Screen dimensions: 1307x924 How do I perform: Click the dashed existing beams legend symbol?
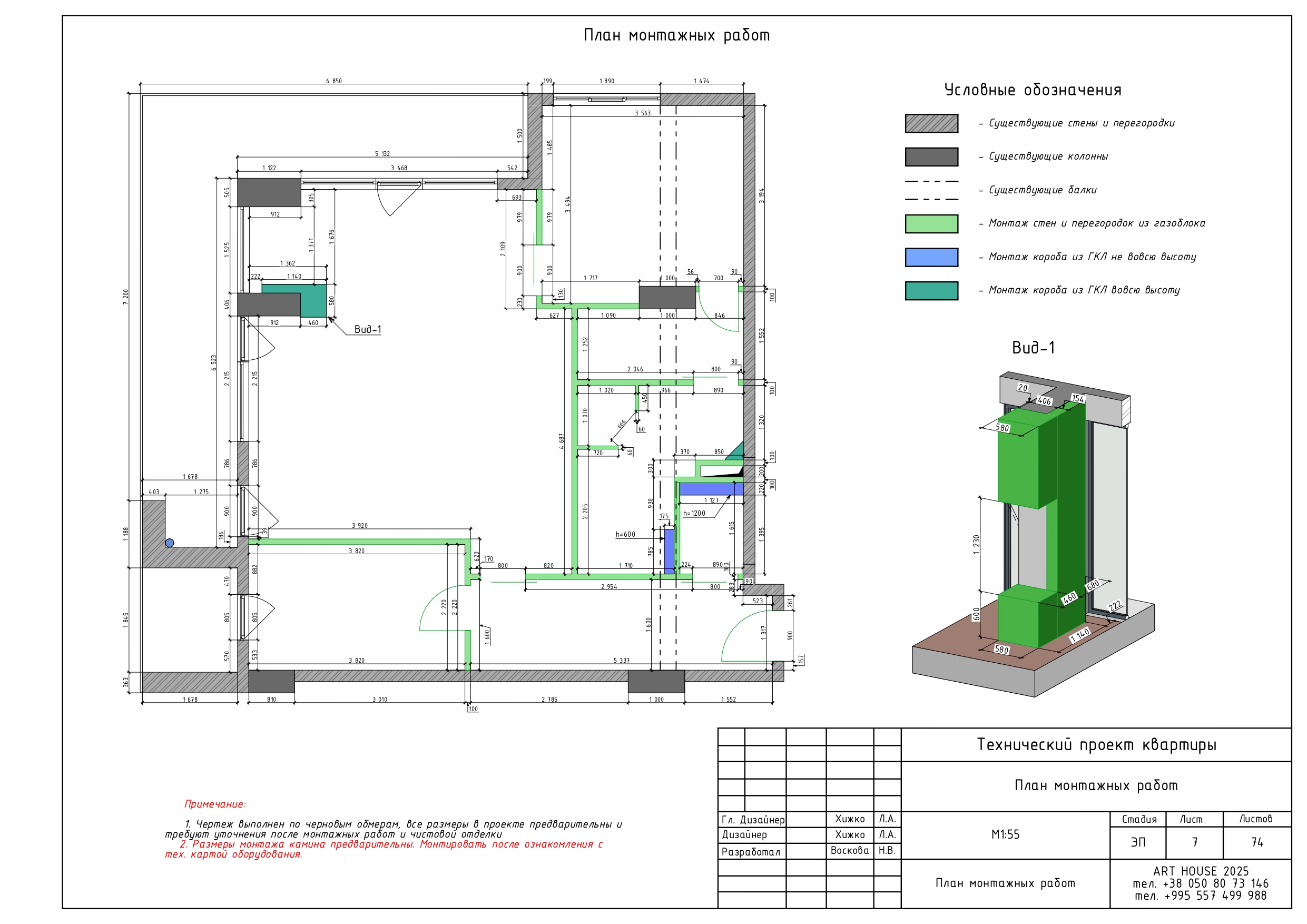coord(931,190)
